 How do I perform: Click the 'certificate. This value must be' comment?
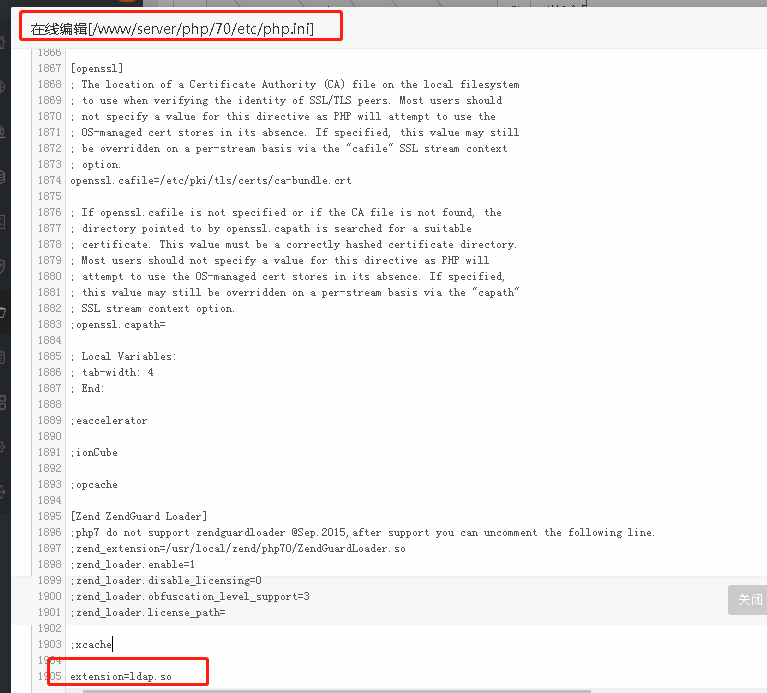click(293, 245)
